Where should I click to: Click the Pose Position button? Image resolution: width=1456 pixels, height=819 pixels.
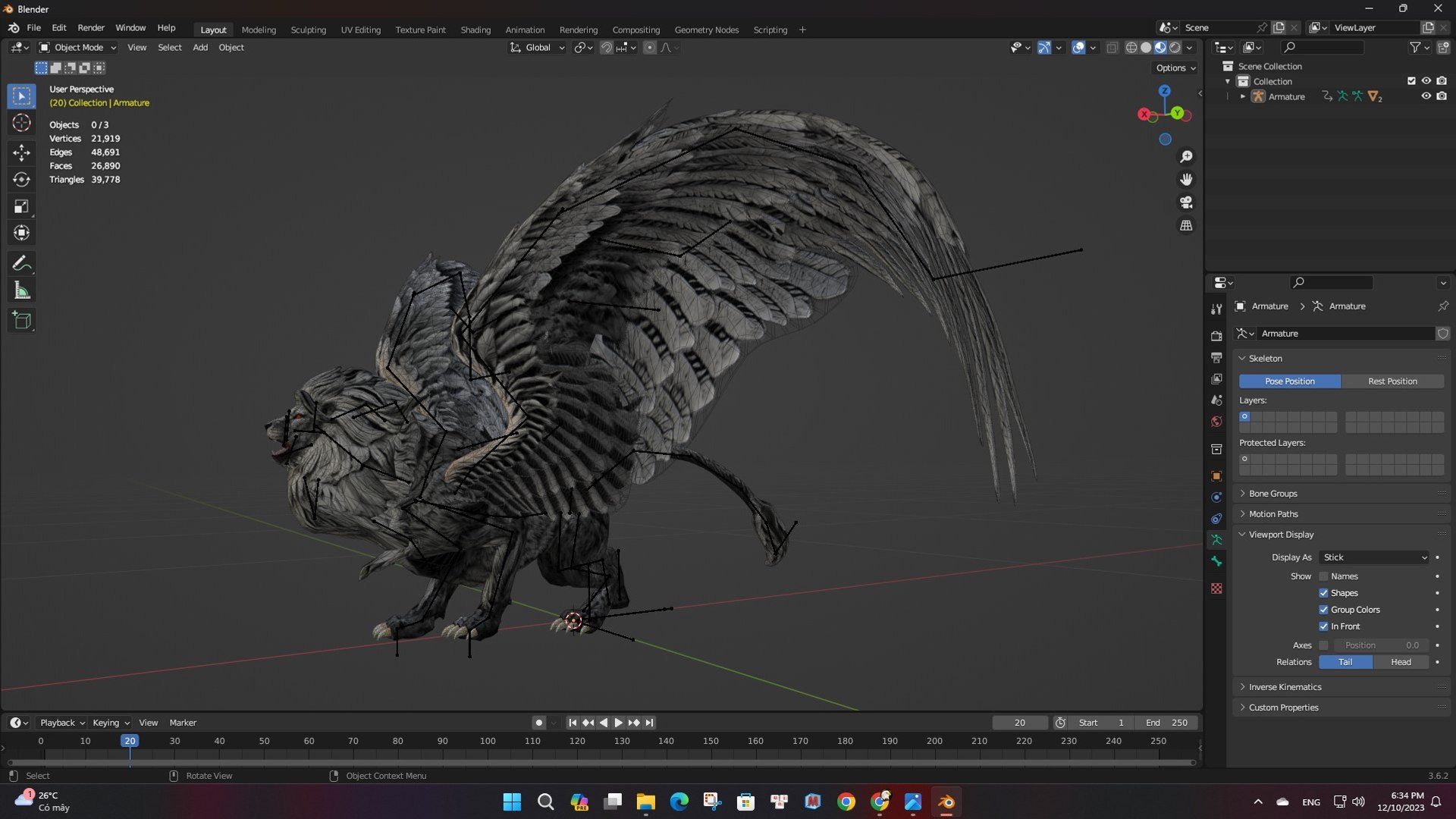[x=1290, y=381]
